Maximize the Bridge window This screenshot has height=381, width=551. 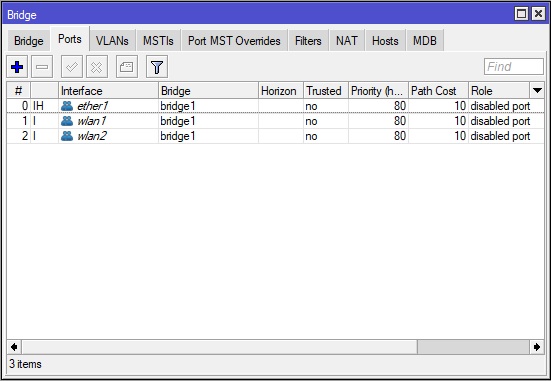coord(521,14)
